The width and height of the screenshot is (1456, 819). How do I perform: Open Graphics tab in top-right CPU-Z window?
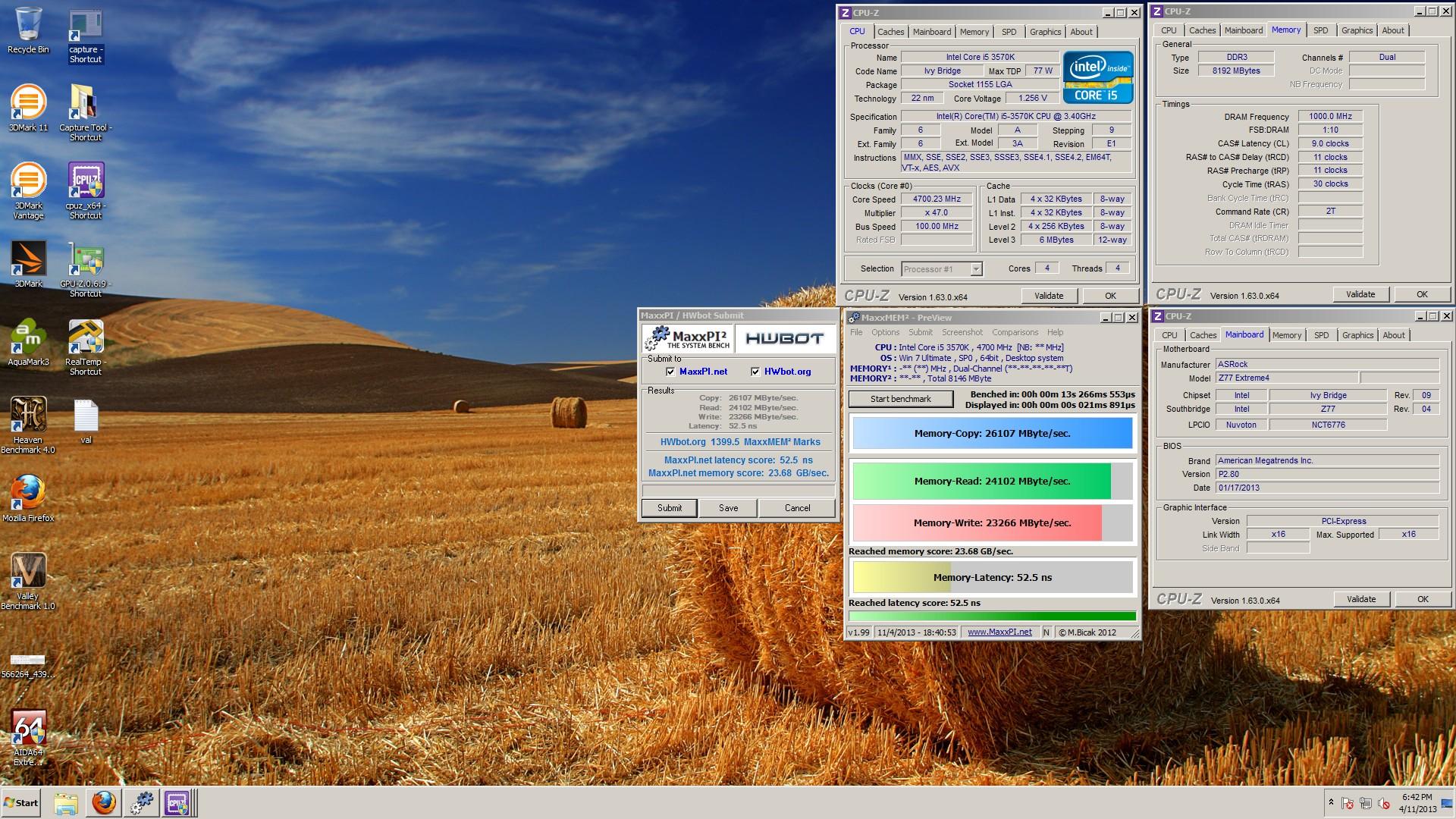(x=1357, y=30)
